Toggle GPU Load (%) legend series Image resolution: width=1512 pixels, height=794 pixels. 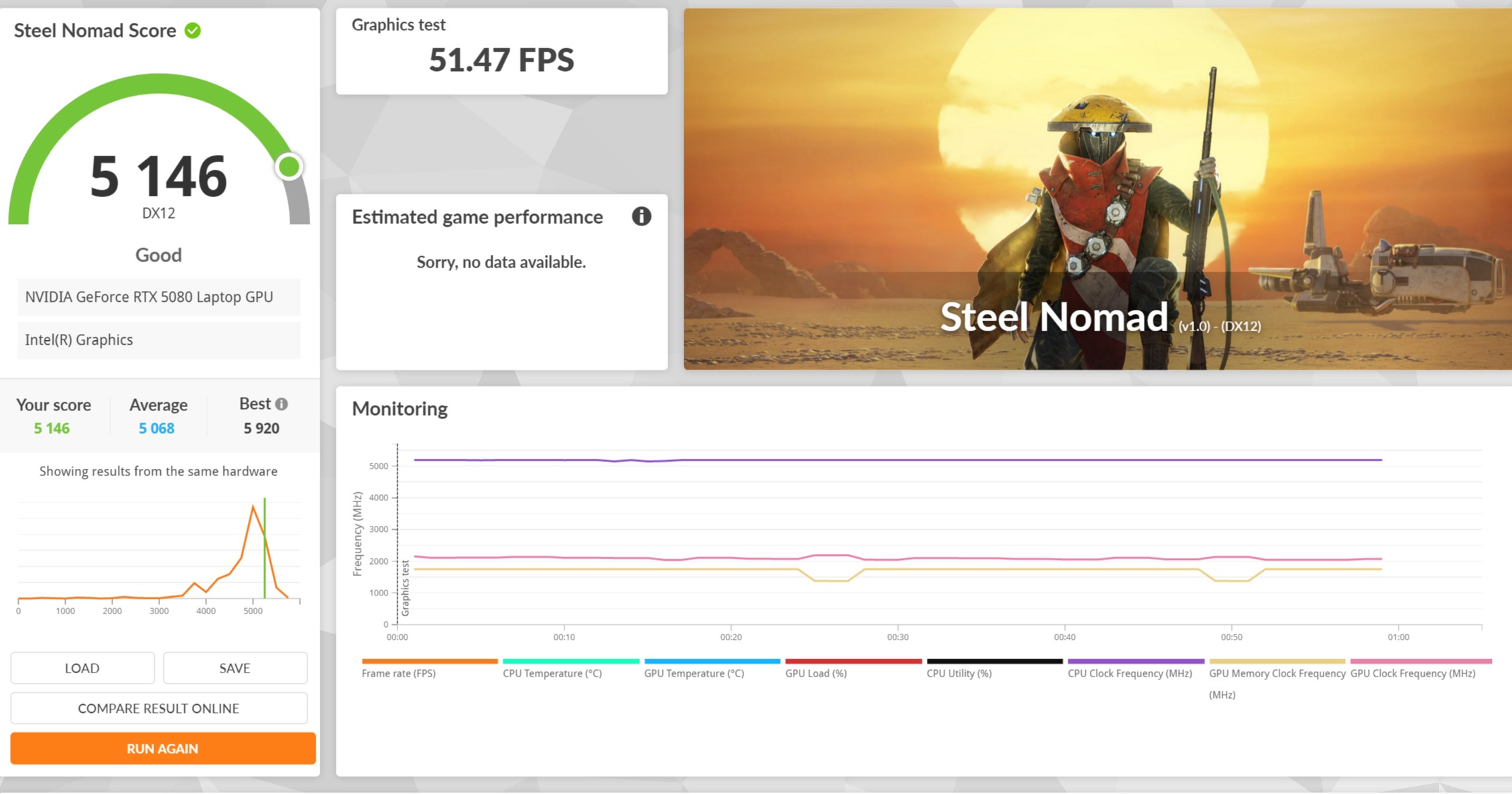pos(816,673)
